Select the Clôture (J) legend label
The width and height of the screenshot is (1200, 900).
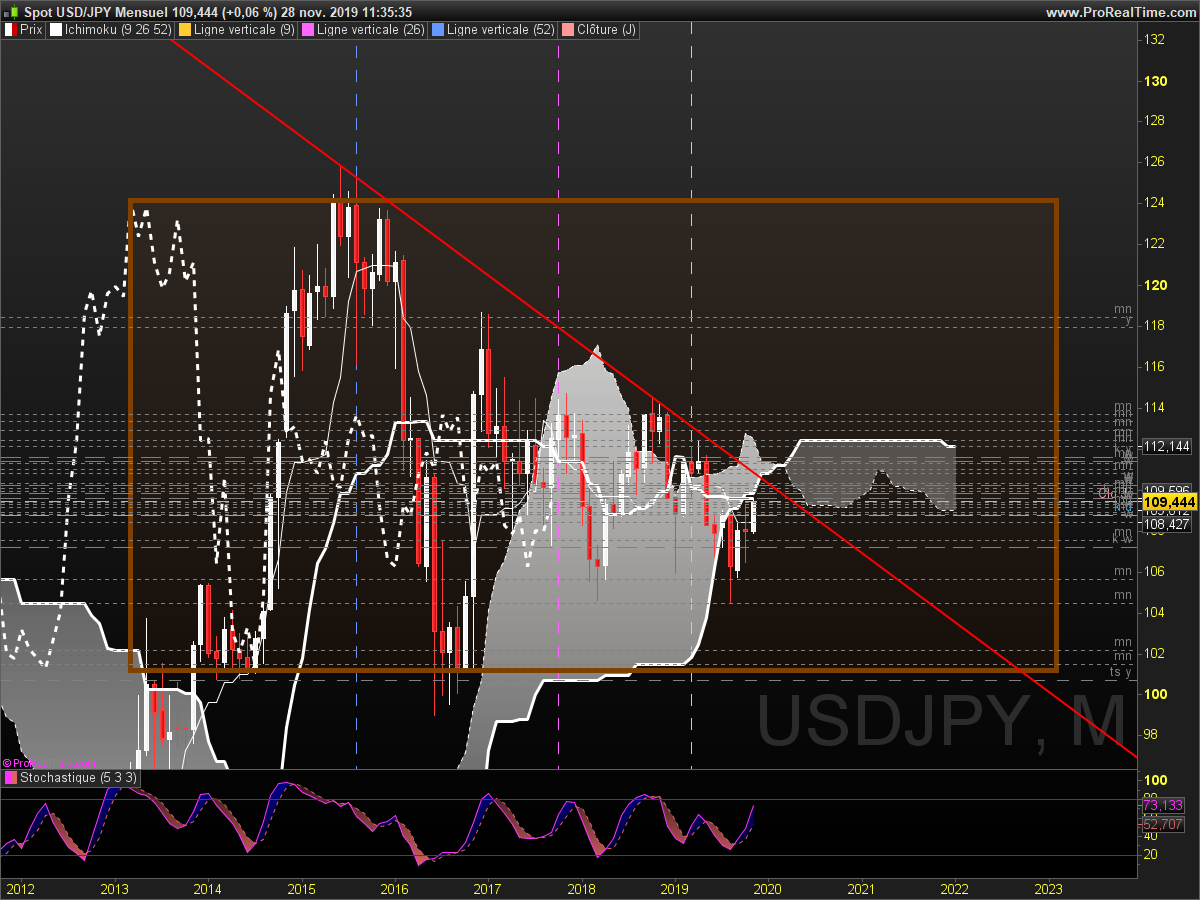(x=607, y=30)
